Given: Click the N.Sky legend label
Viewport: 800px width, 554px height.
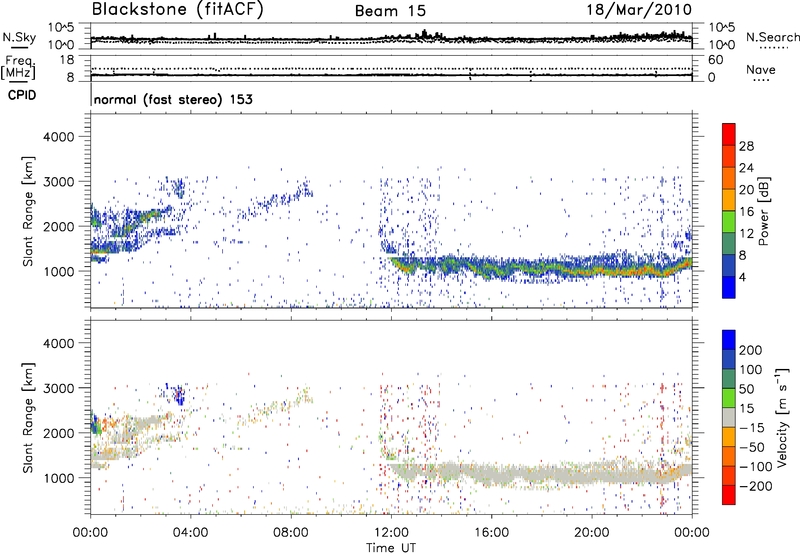Looking at the screenshot, I should [x=19, y=37].
